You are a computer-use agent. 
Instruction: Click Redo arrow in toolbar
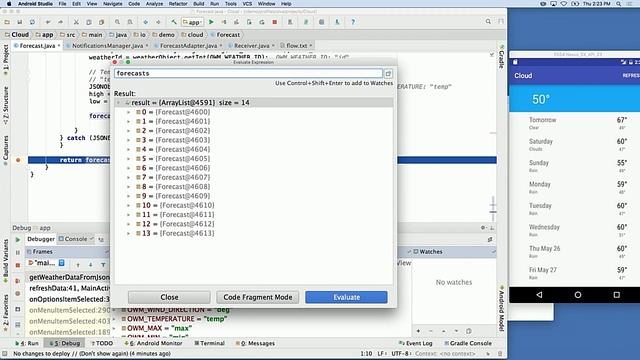point(60,22)
